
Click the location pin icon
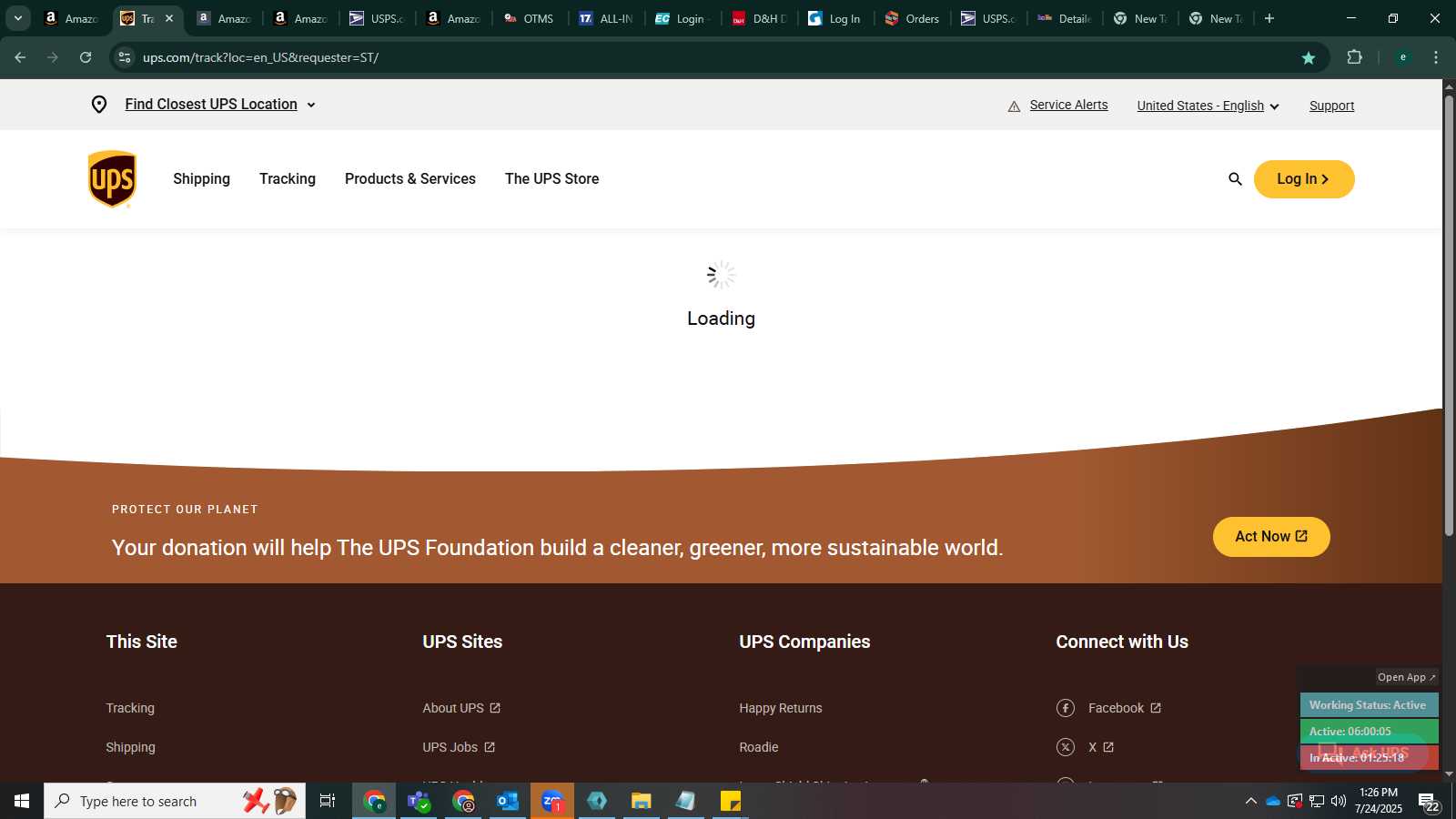coord(99,105)
